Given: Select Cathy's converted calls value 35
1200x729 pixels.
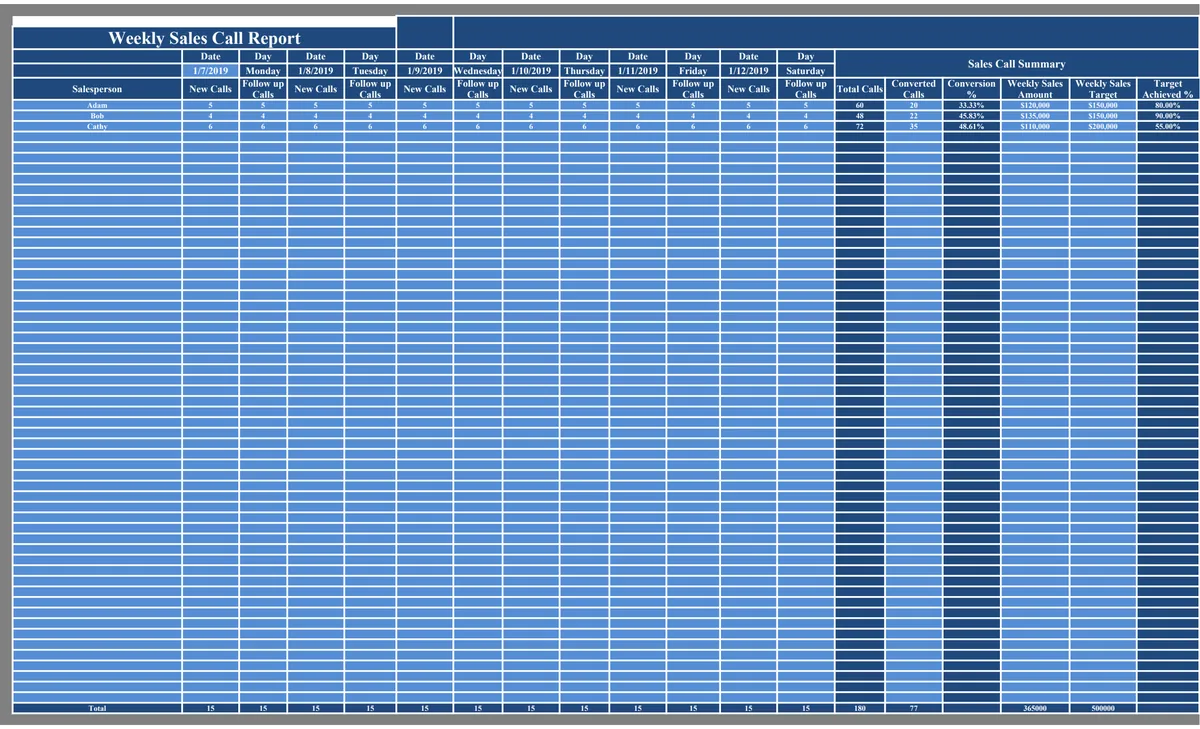Looking at the screenshot, I should 913,127.
